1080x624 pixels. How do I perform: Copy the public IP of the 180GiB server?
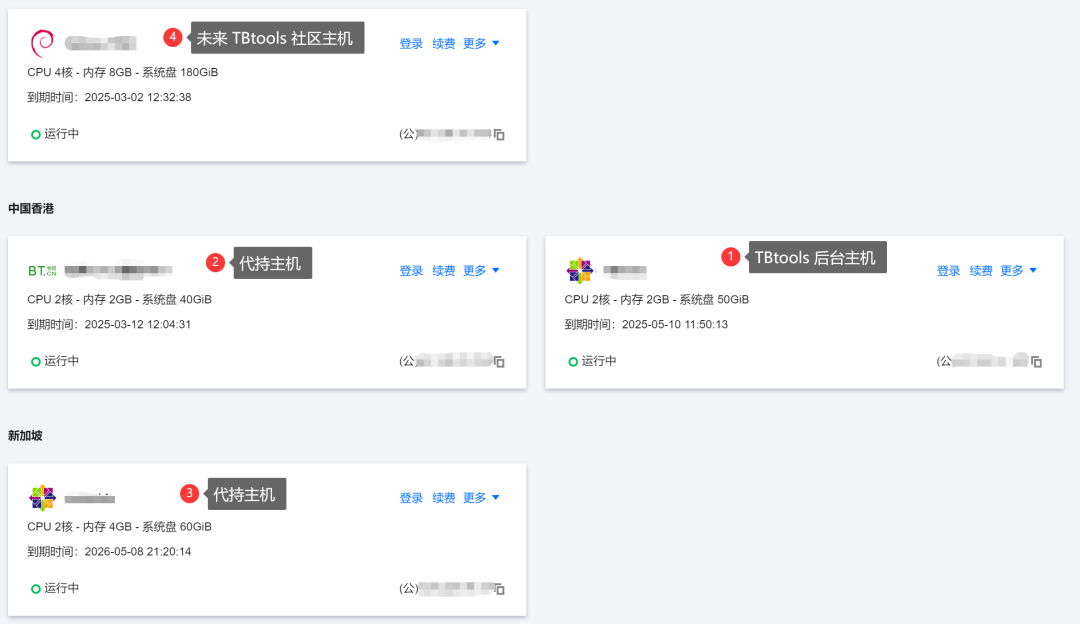500,135
